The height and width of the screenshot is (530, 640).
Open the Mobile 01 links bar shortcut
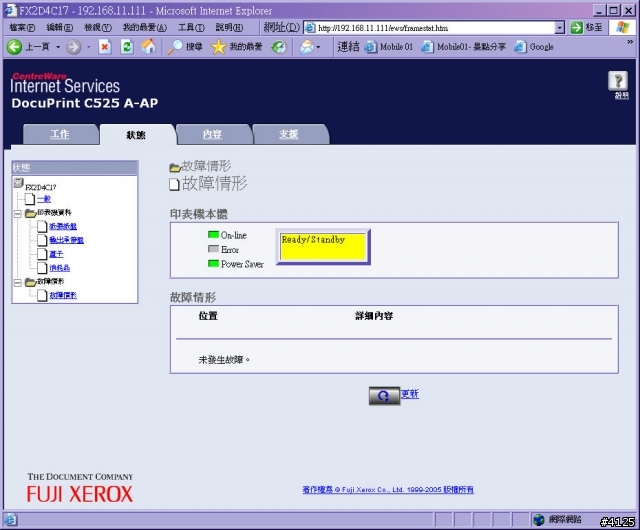[388, 47]
